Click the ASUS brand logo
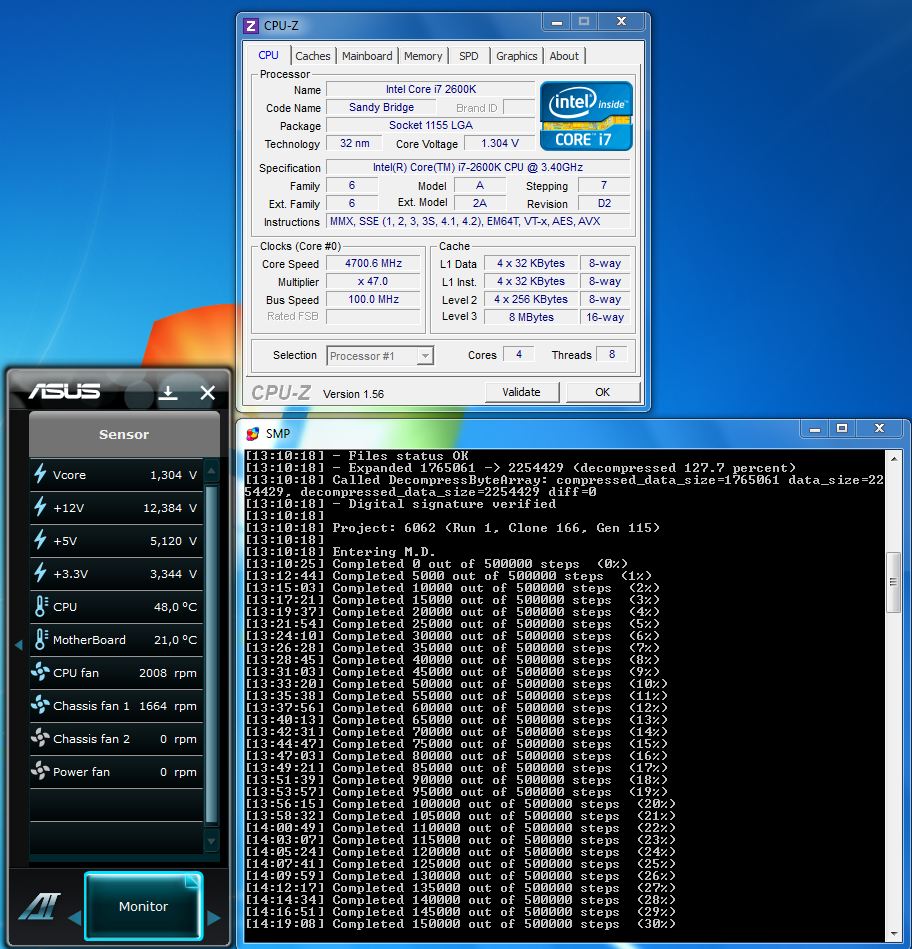Image resolution: width=912 pixels, height=949 pixels. 64,392
